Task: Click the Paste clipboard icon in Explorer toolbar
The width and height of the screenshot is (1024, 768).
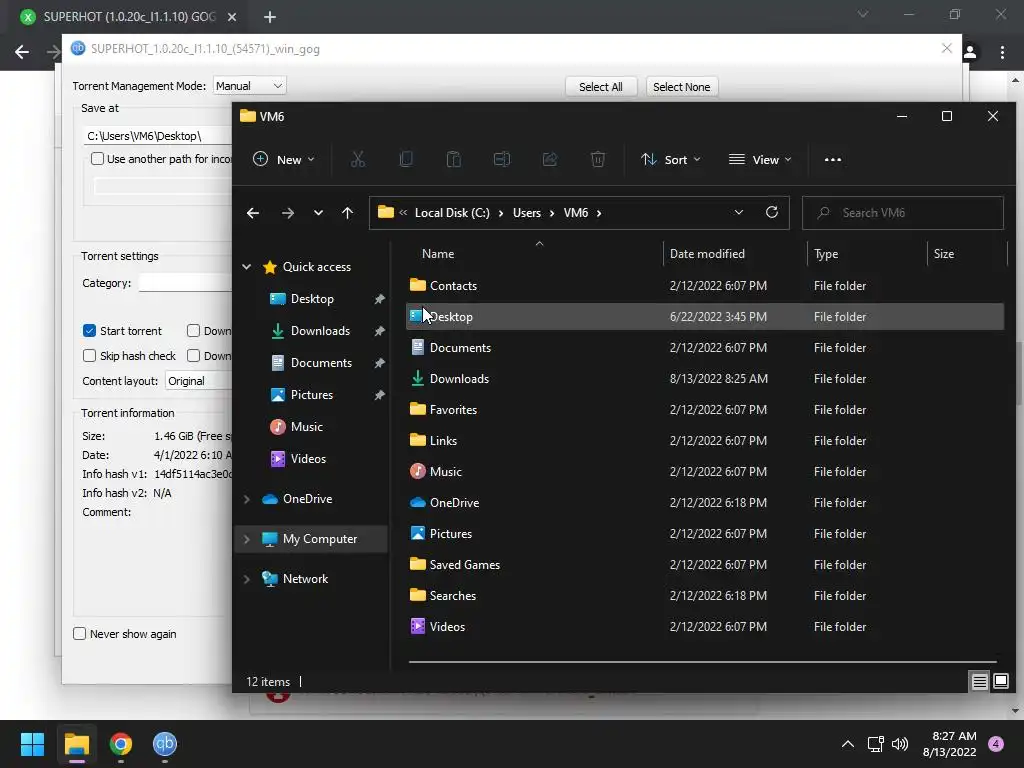Action: click(x=454, y=159)
